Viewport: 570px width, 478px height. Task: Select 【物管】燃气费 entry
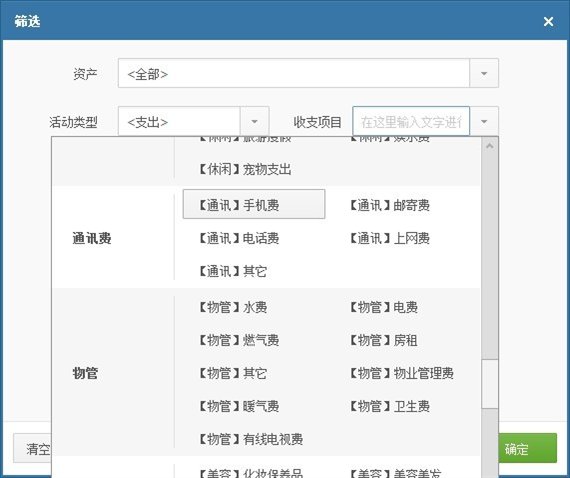[x=239, y=341]
